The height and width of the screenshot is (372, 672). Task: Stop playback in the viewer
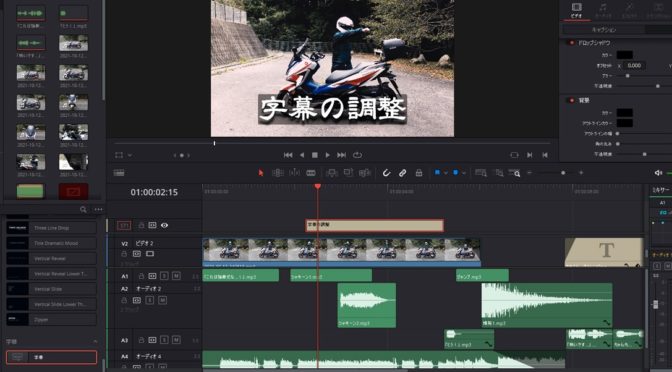click(x=315, y=155)
